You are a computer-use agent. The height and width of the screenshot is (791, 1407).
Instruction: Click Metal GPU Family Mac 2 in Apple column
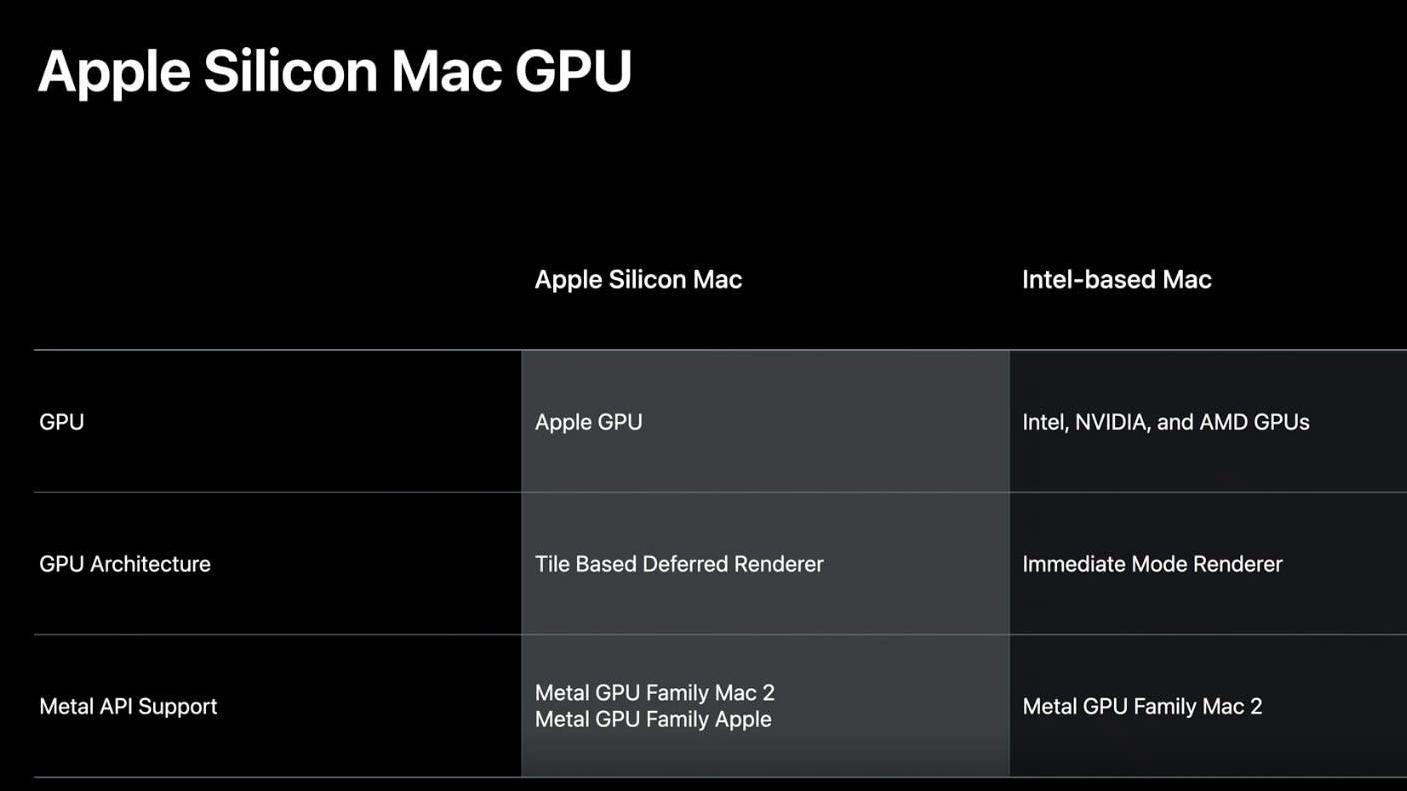(655, 692)
